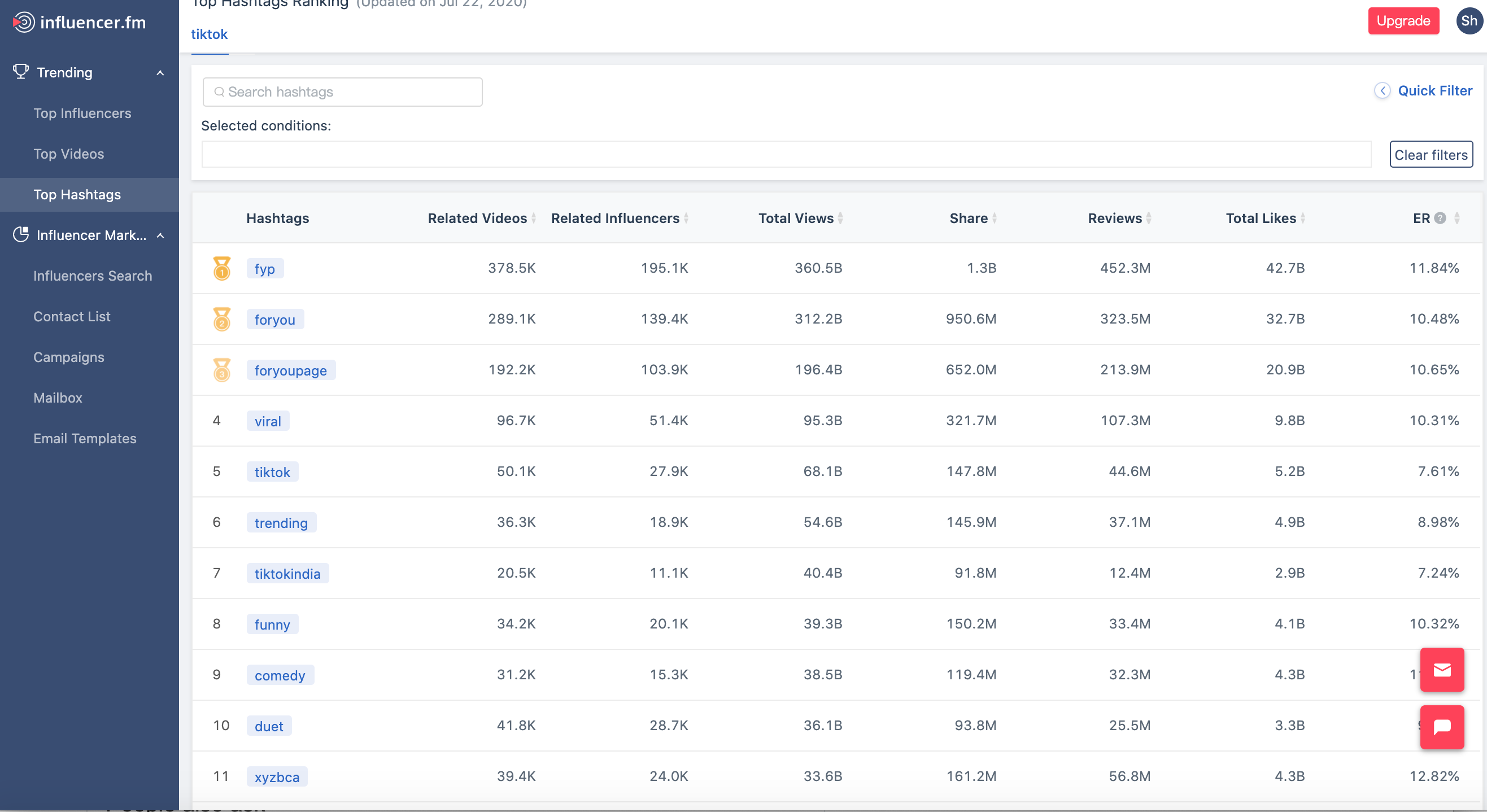Sort the Reviews column using its arrows
This screenshot has height=812, width=1487.
1149,218
